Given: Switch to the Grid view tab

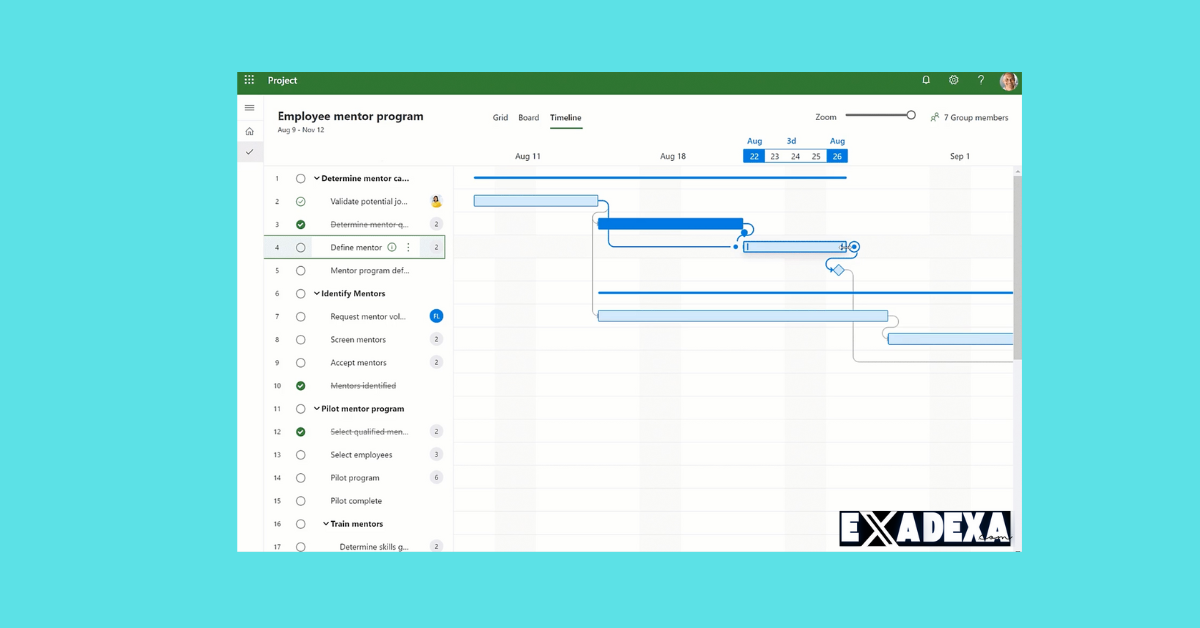Looking at the screenshot, I should click(500, 117).
